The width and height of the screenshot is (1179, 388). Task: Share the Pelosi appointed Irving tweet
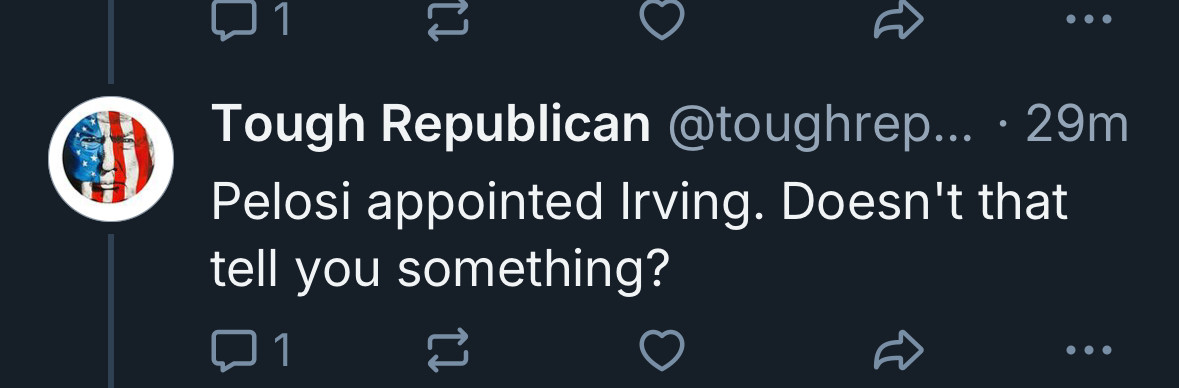pos(899,350)
